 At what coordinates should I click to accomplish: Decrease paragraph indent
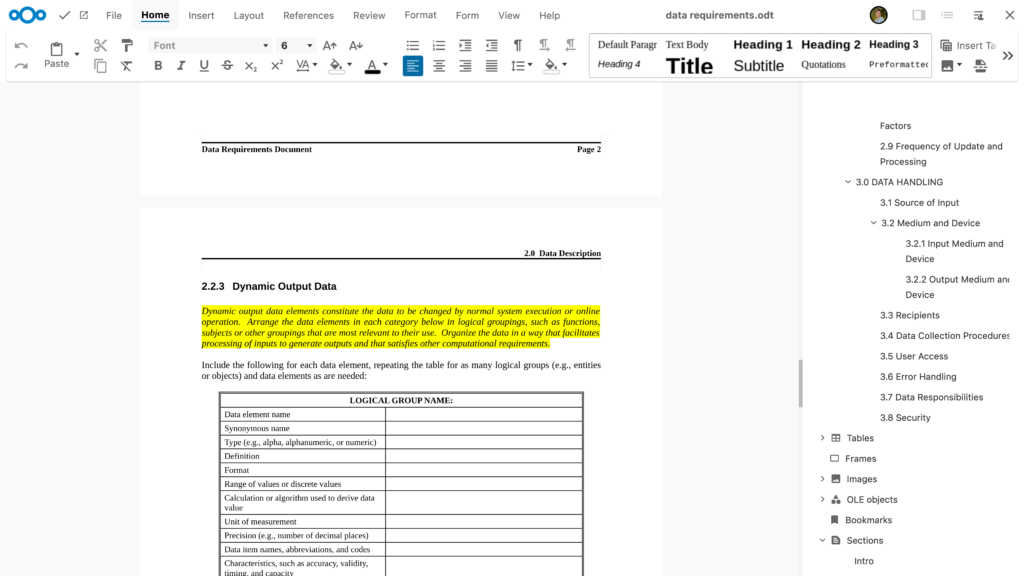pos(491,45)
